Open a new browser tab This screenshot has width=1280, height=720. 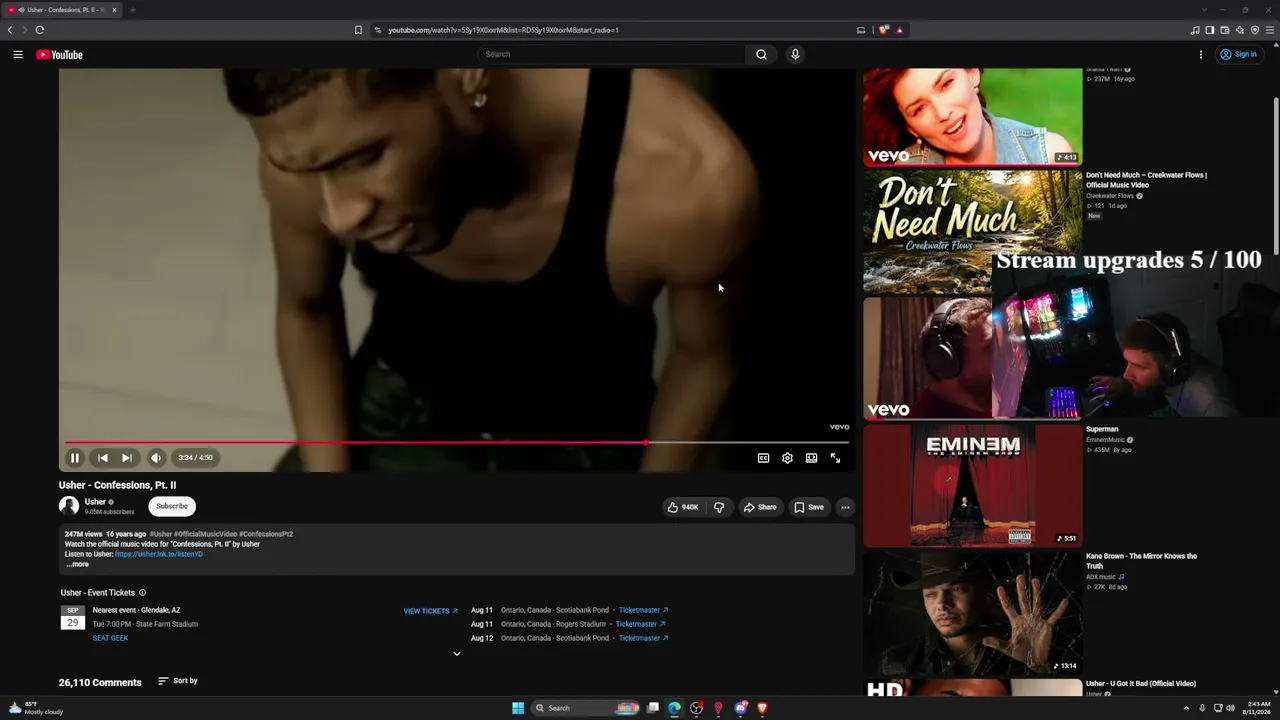[x=132, y=10]
